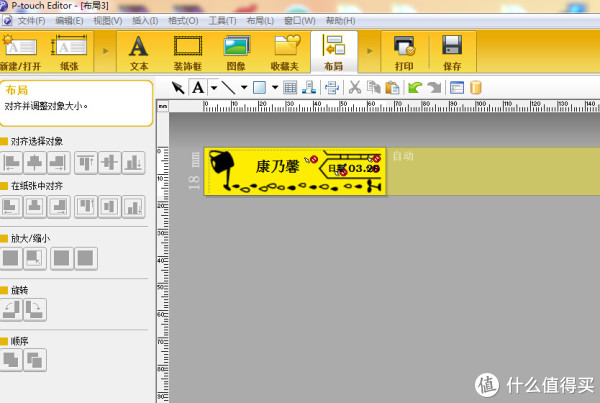Click the toolbar print icon
The height and width of the screenshot is (403, 600).
[332, 88]
